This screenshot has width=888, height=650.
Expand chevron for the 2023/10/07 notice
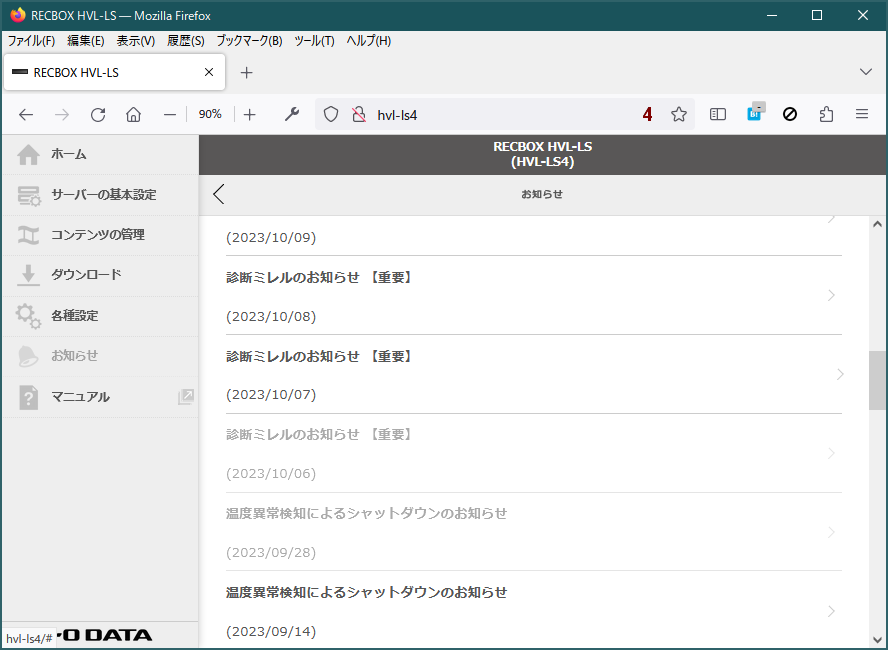840,374
